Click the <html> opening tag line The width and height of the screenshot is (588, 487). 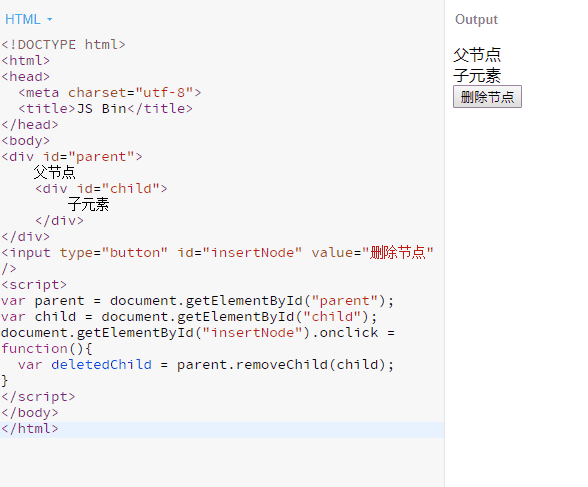26,61
